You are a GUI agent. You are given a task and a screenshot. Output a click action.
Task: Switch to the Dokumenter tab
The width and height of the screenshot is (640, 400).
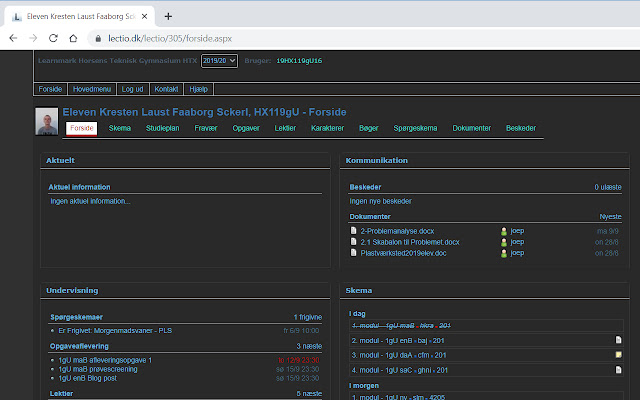pos(471,128)
